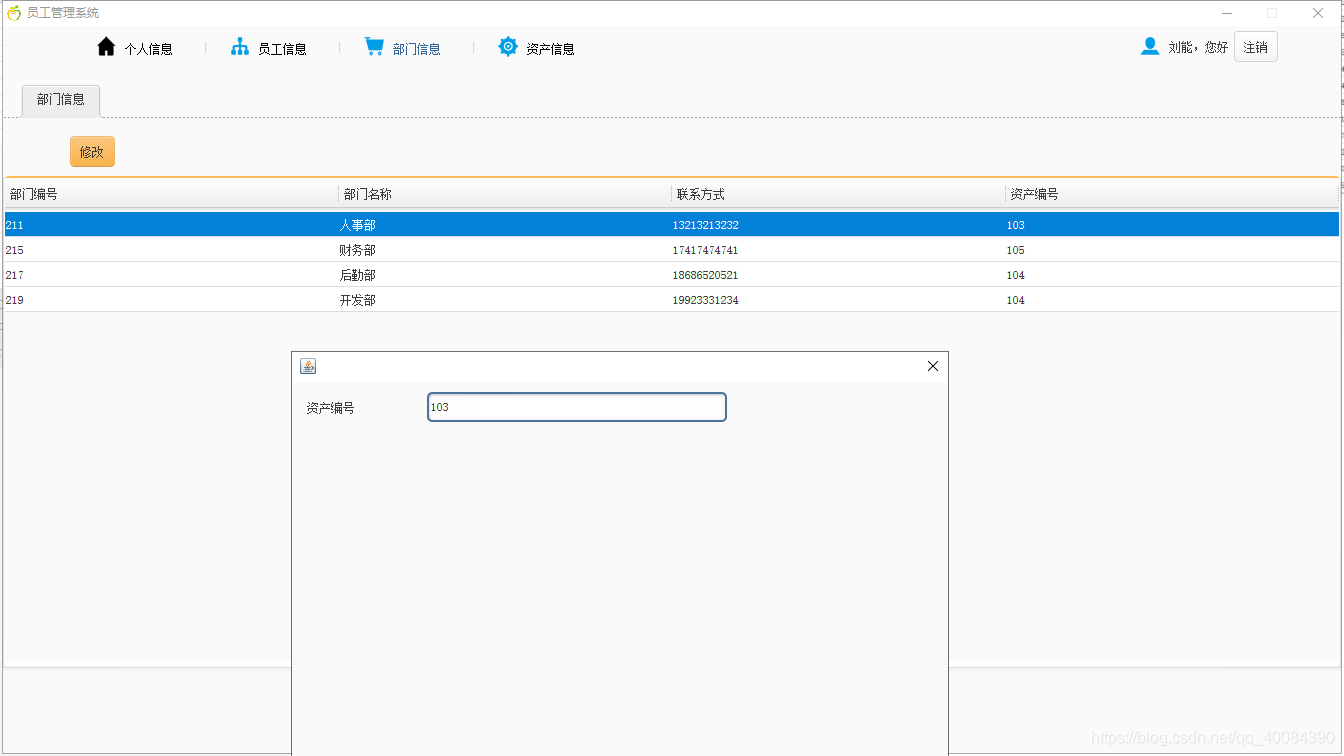Click the phone number 17417474741
The image size is (1344, 756).
(x=706, y=250)
